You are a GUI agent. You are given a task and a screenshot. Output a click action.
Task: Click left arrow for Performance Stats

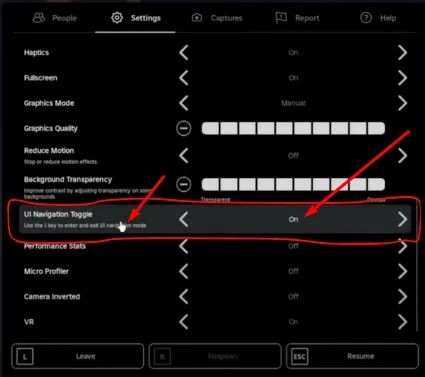[184, 246]
